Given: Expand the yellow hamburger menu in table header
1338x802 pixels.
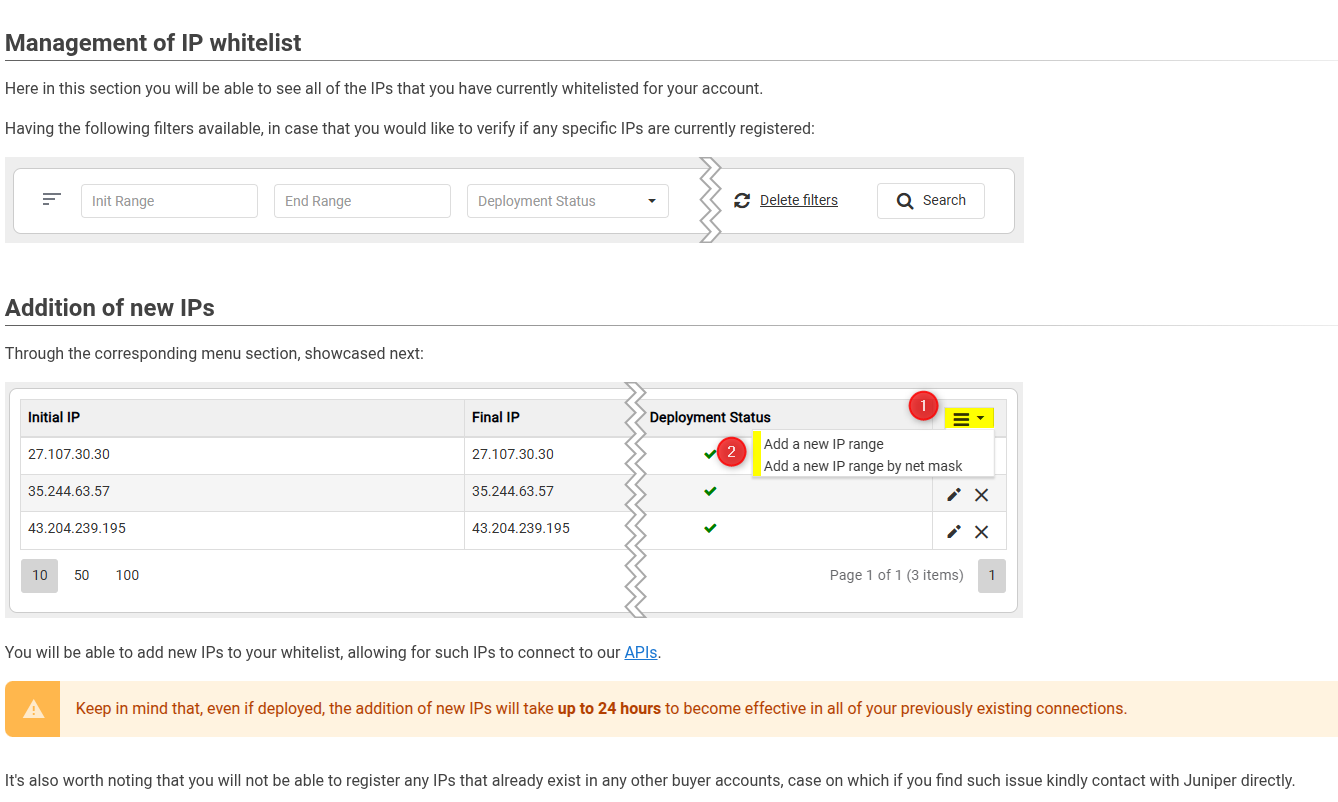Looking at the screenshot, I should 968,419.
